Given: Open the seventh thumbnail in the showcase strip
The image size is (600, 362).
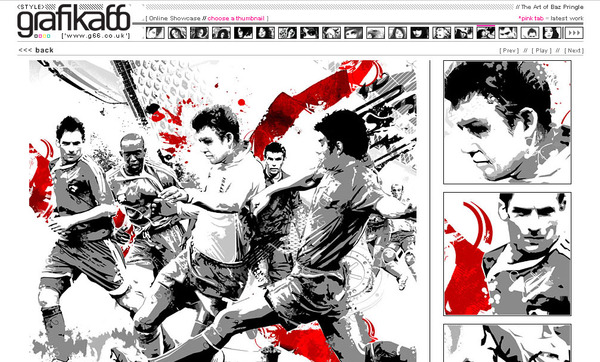Looking at the screenshot, I should [287, 33].
